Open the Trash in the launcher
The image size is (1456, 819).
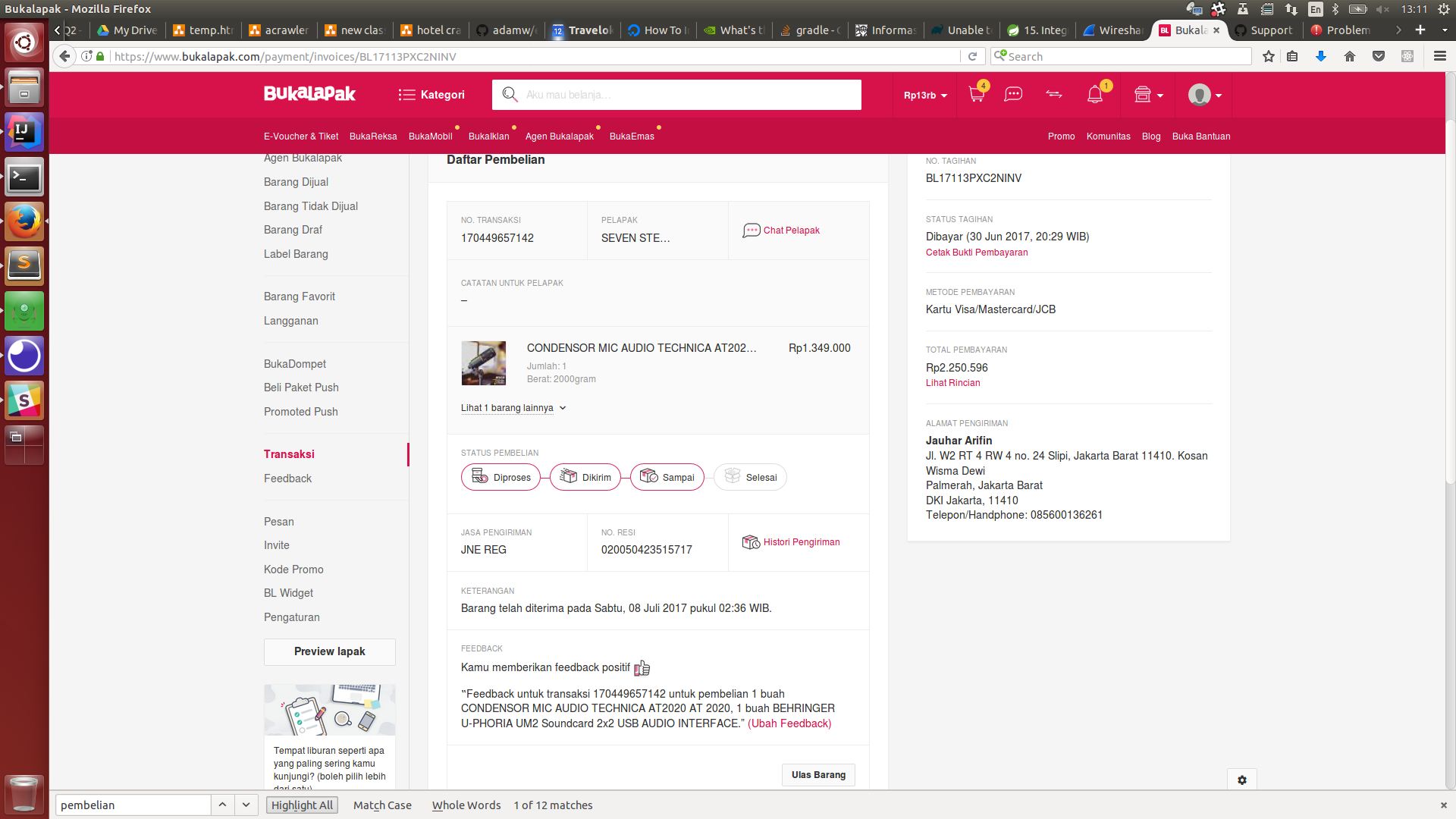[24, 794]
